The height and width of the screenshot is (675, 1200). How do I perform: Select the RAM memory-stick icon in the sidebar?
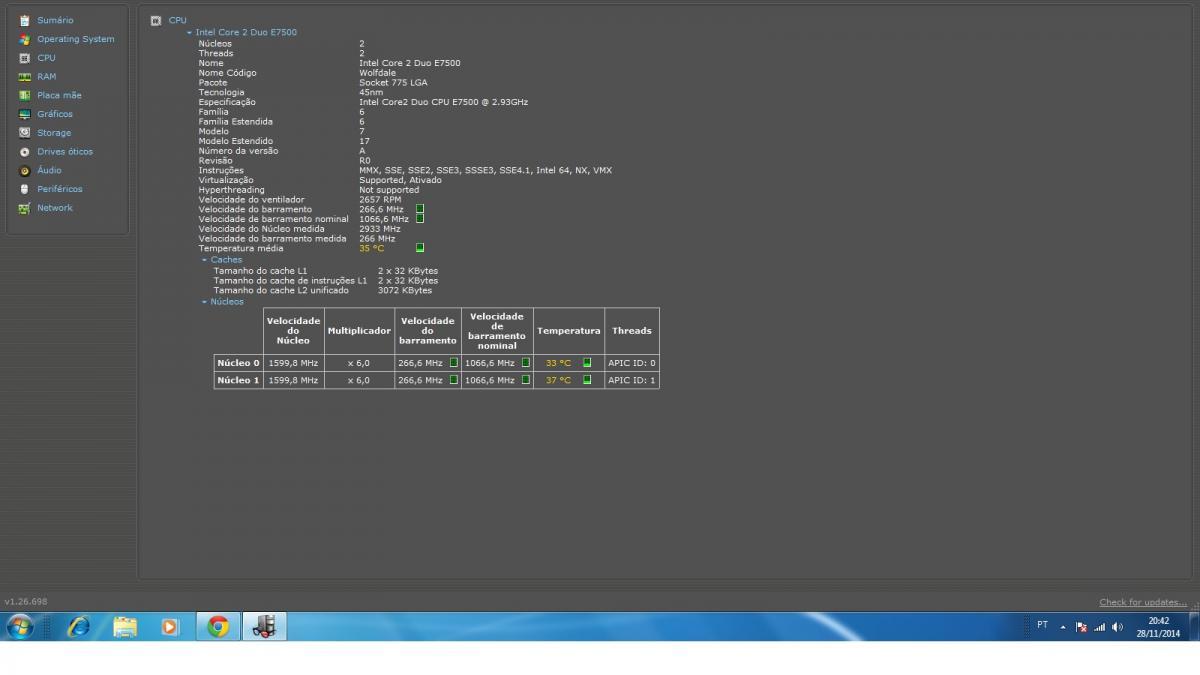(x=25, y=77)
